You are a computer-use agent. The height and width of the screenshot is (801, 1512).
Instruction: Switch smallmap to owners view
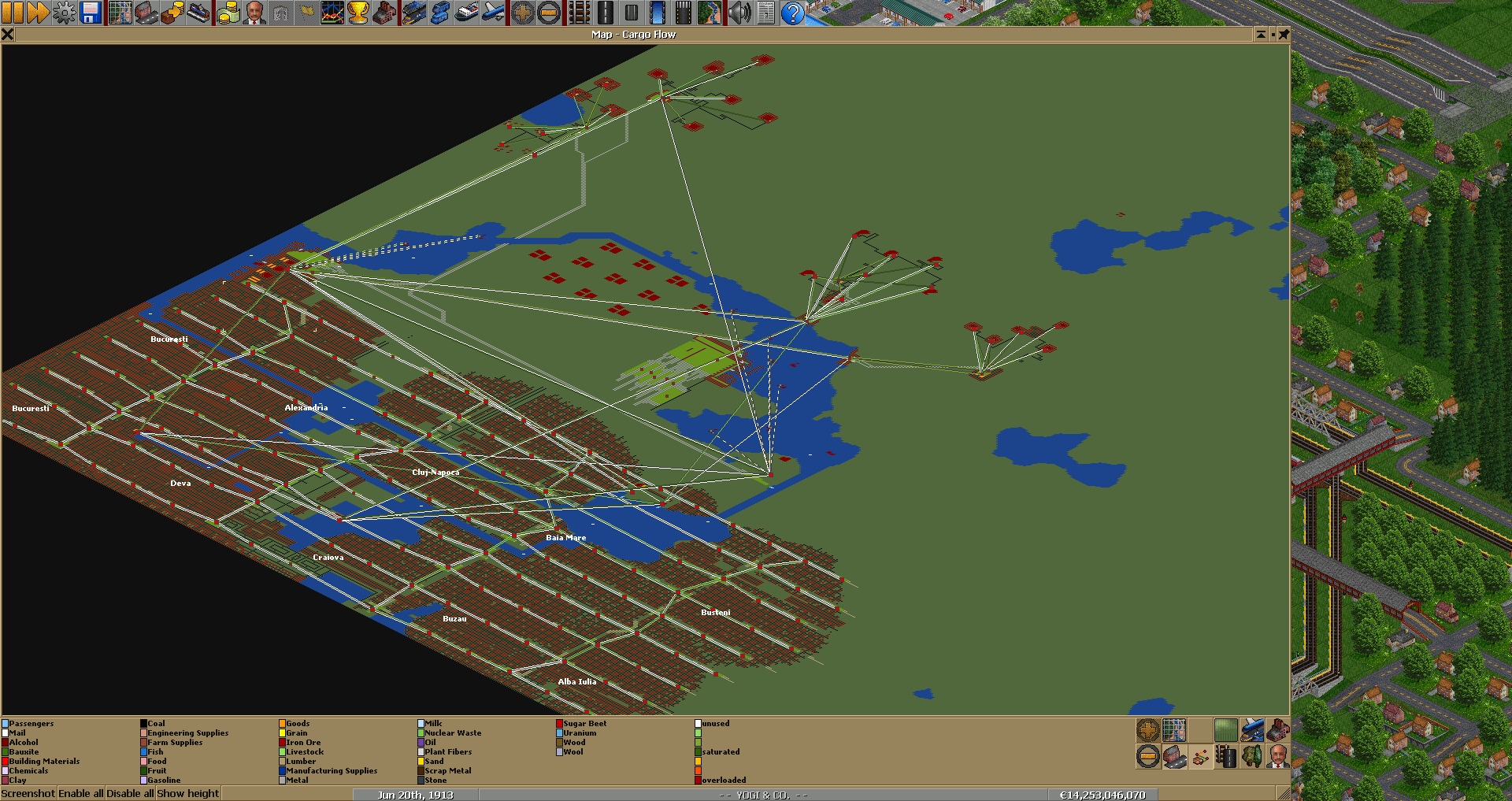click(x=1278, y=757)
